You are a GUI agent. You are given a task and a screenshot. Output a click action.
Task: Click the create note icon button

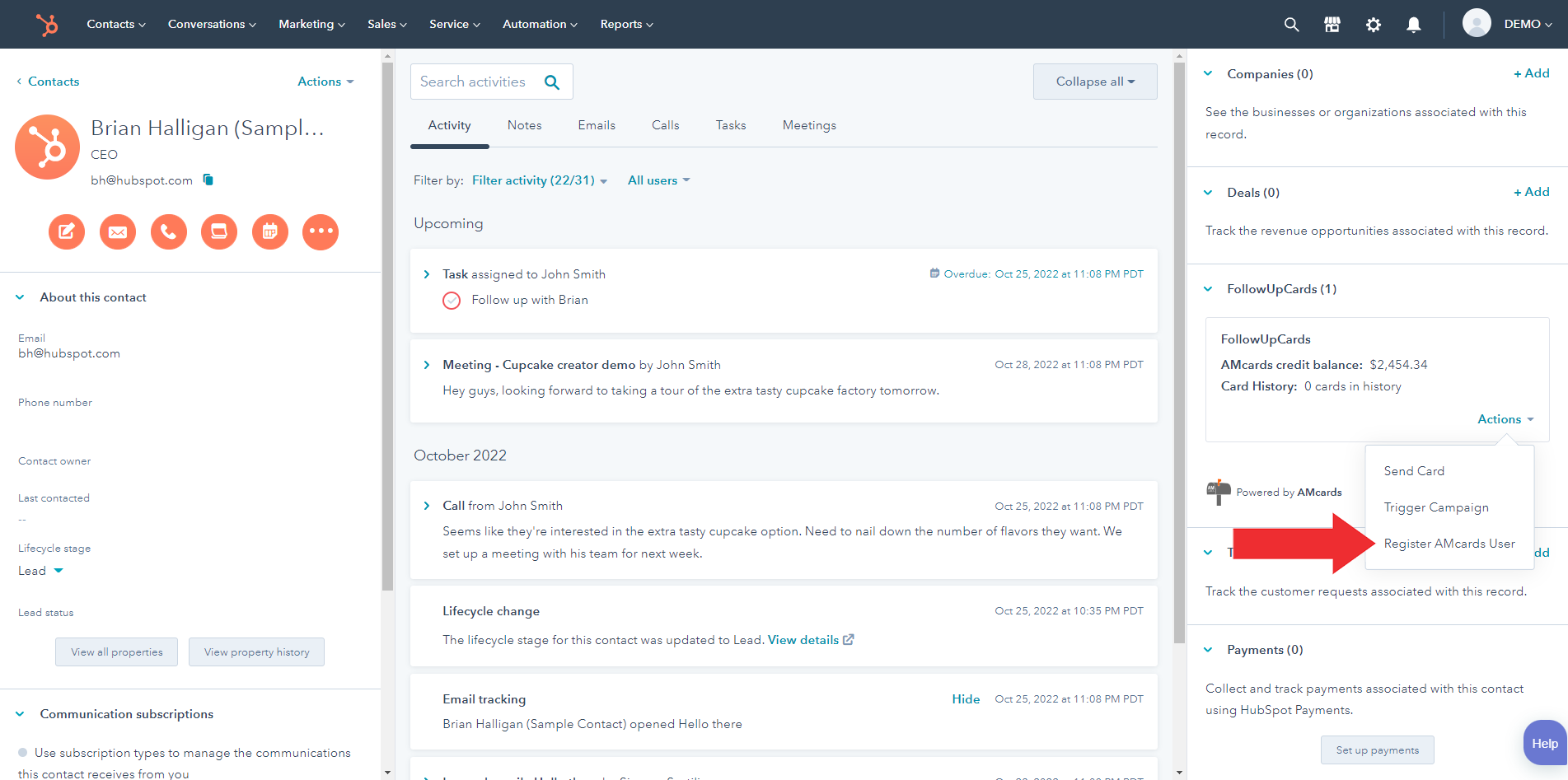[67, 231]
